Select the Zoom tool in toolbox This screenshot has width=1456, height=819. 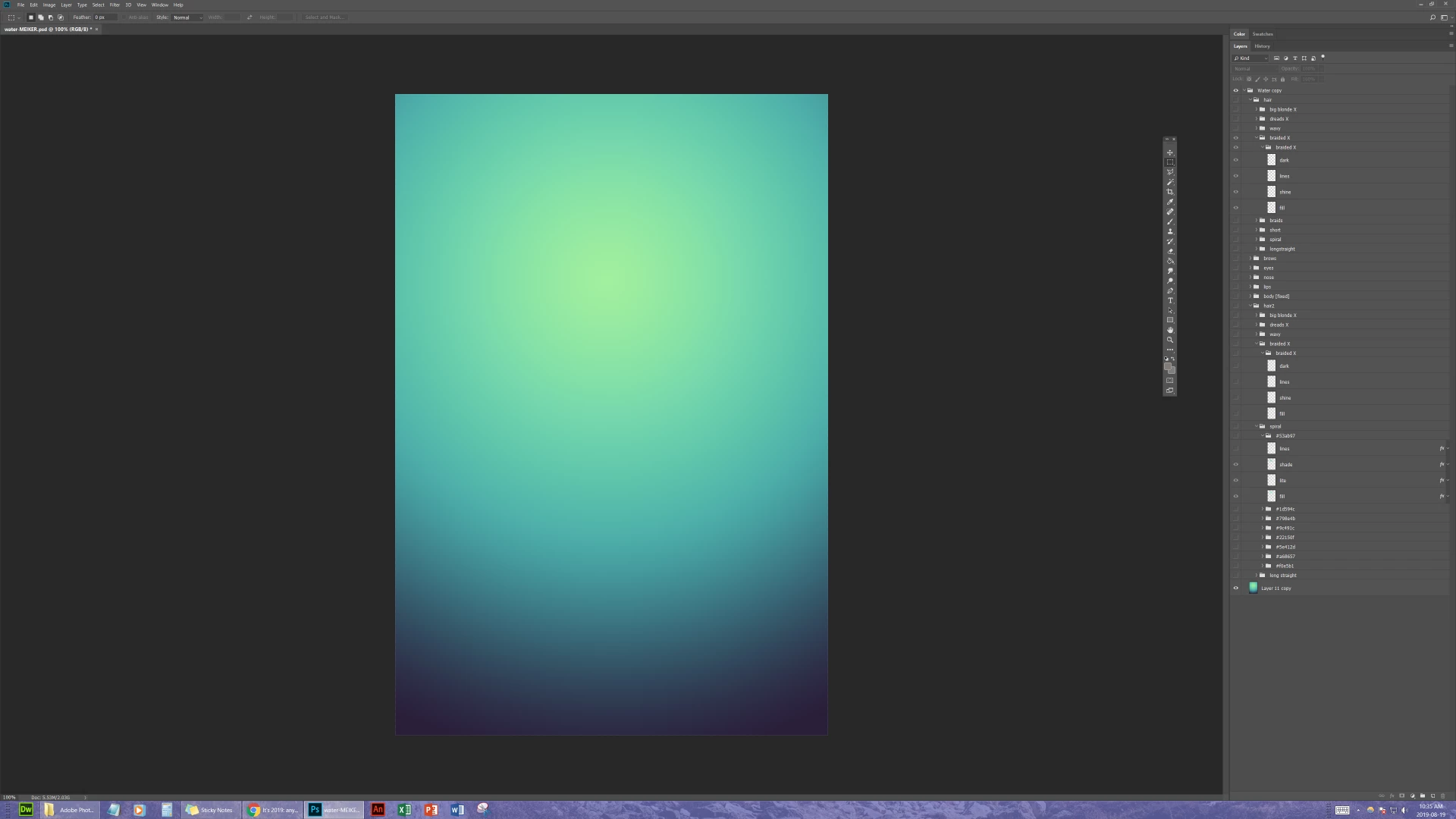[x=1170, y=340]
